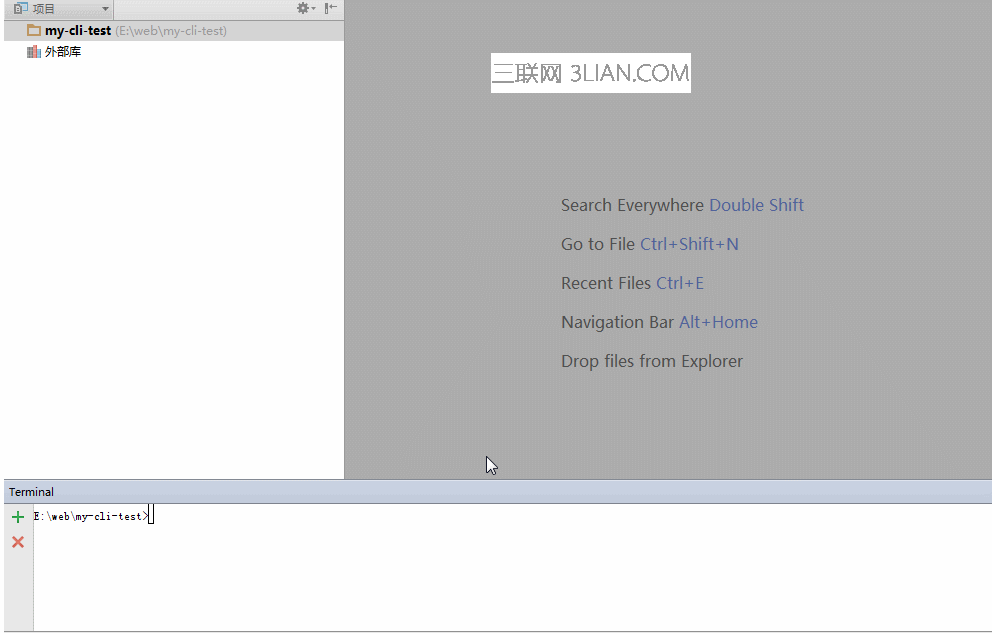
Task: Click the Recent Files Ctrl+E hint
Action: click(632, 283)
